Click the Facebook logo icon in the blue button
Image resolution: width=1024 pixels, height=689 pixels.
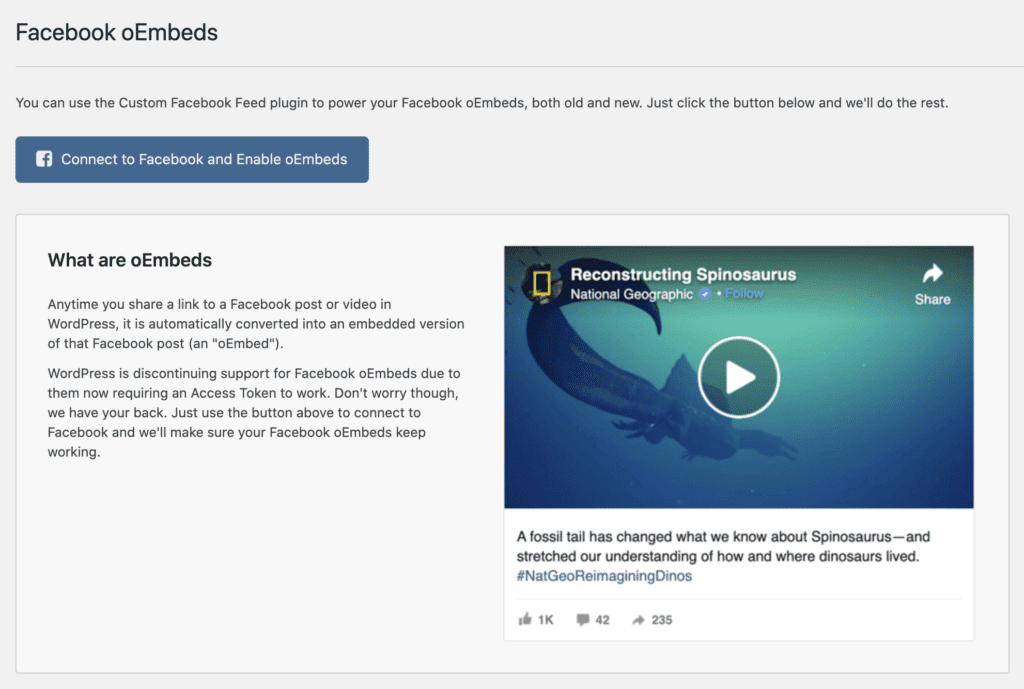(x=44, y=159)
